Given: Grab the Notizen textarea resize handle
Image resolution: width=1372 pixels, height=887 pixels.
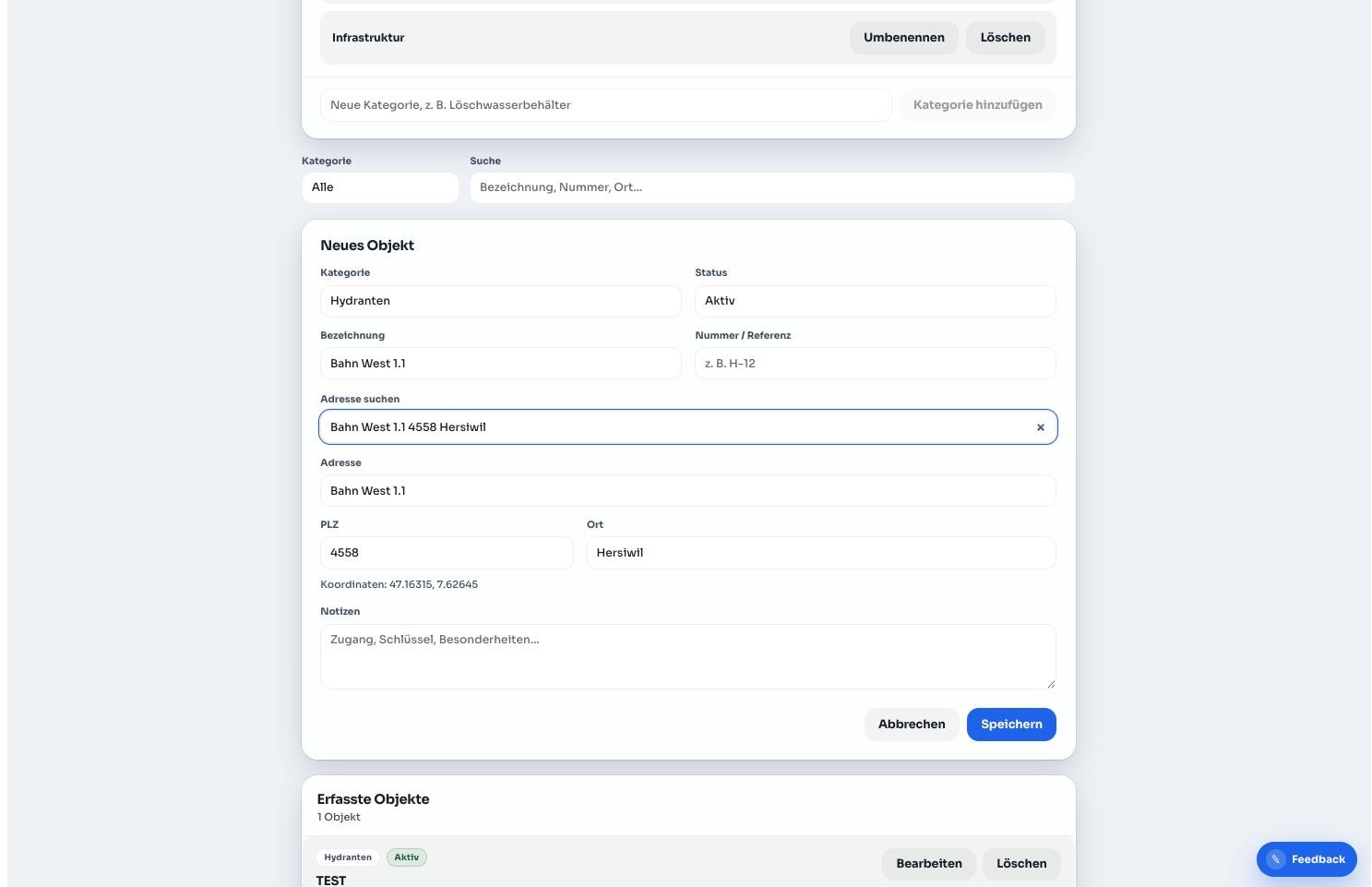Looking at the screenshot, I should click(x=1050, y=683).
